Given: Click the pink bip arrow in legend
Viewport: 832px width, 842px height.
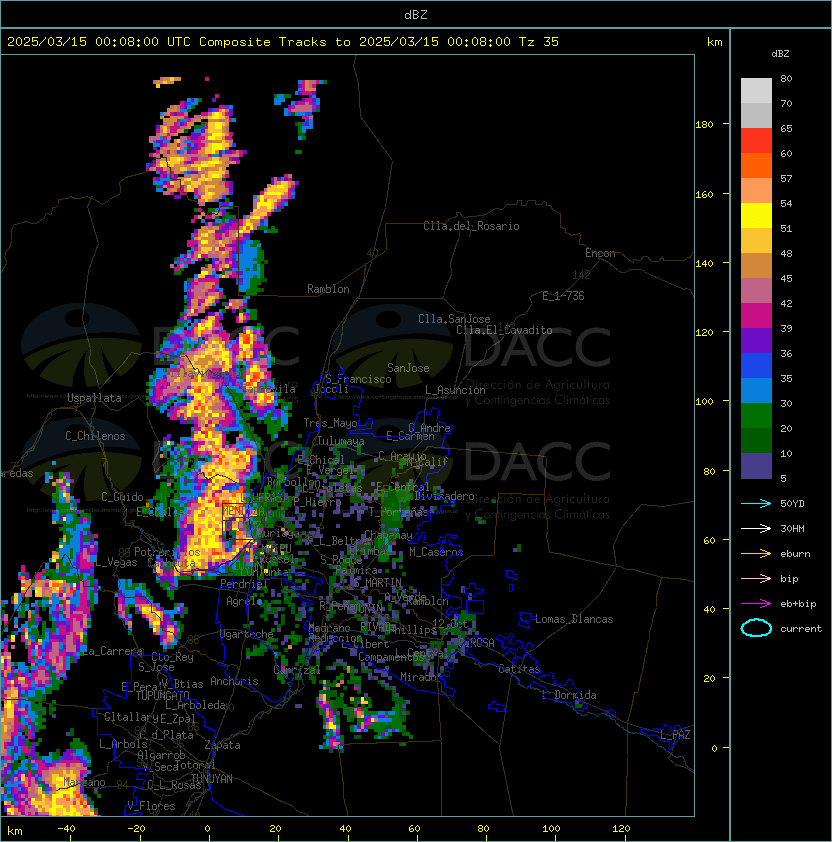Looking at the screenshot, I should (x=756, y=578).
